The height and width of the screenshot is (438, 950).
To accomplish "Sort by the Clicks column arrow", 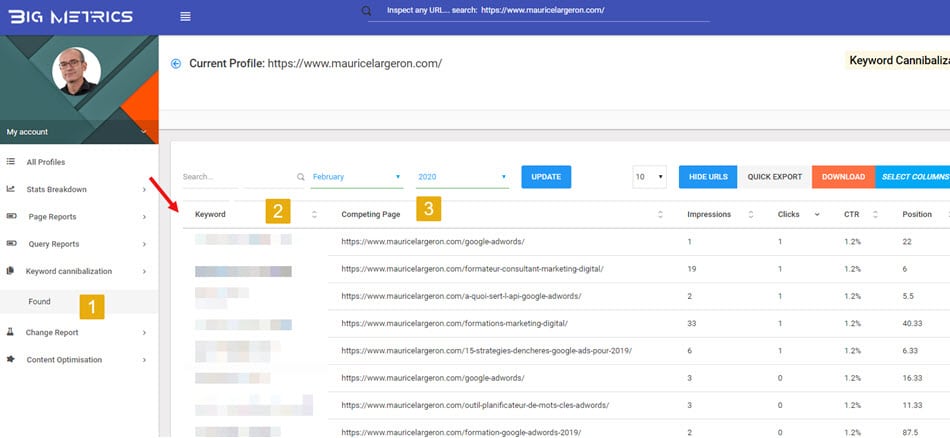I will pos(817,214).
